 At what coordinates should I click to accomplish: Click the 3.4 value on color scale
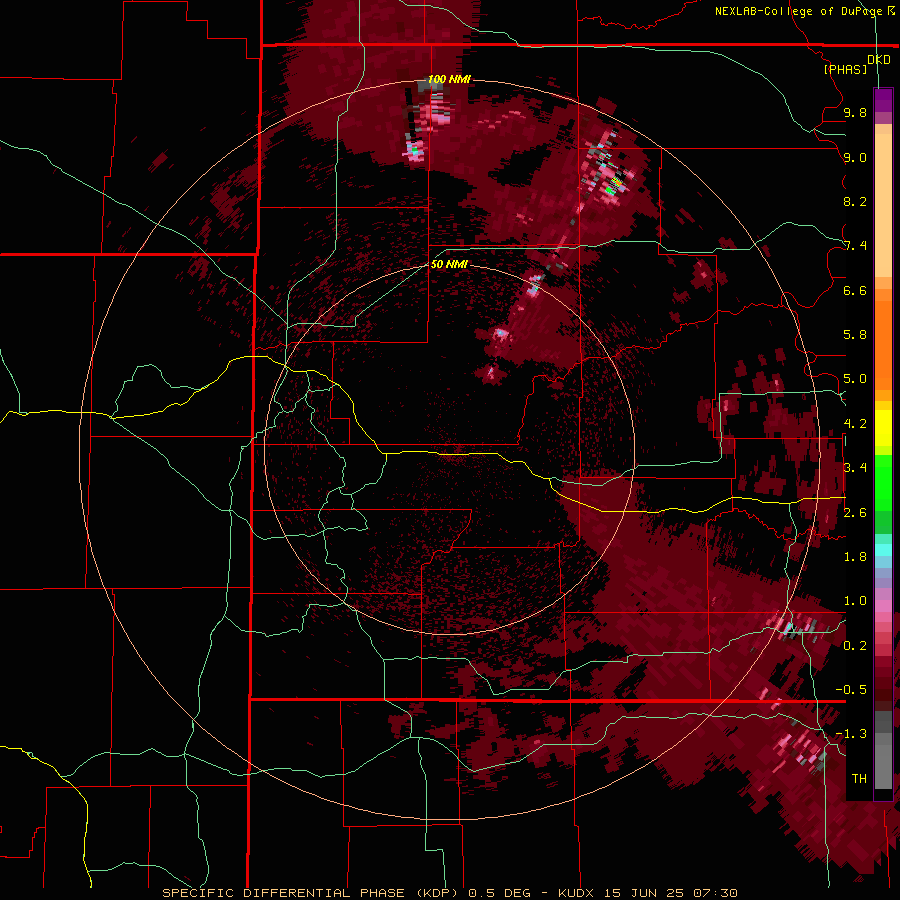[x=855, y=468]
